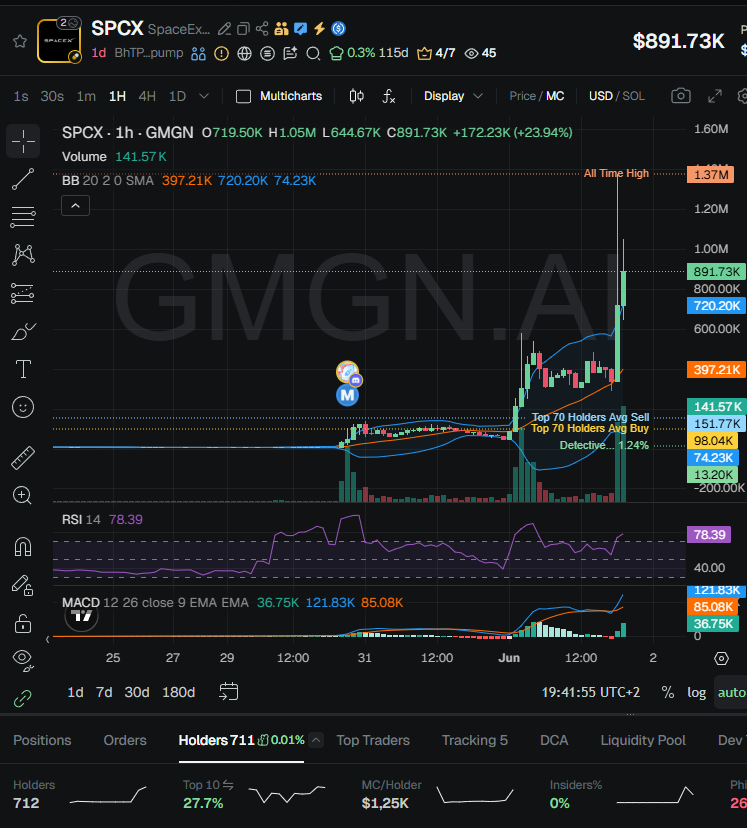
Task: Click the SpaceX token logo thumbnail
Action: 59,41
